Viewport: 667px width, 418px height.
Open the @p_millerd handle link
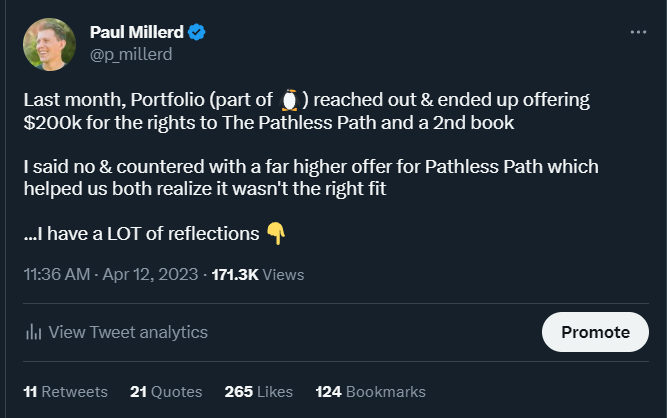pyautogui.click(x=131, y=54)
